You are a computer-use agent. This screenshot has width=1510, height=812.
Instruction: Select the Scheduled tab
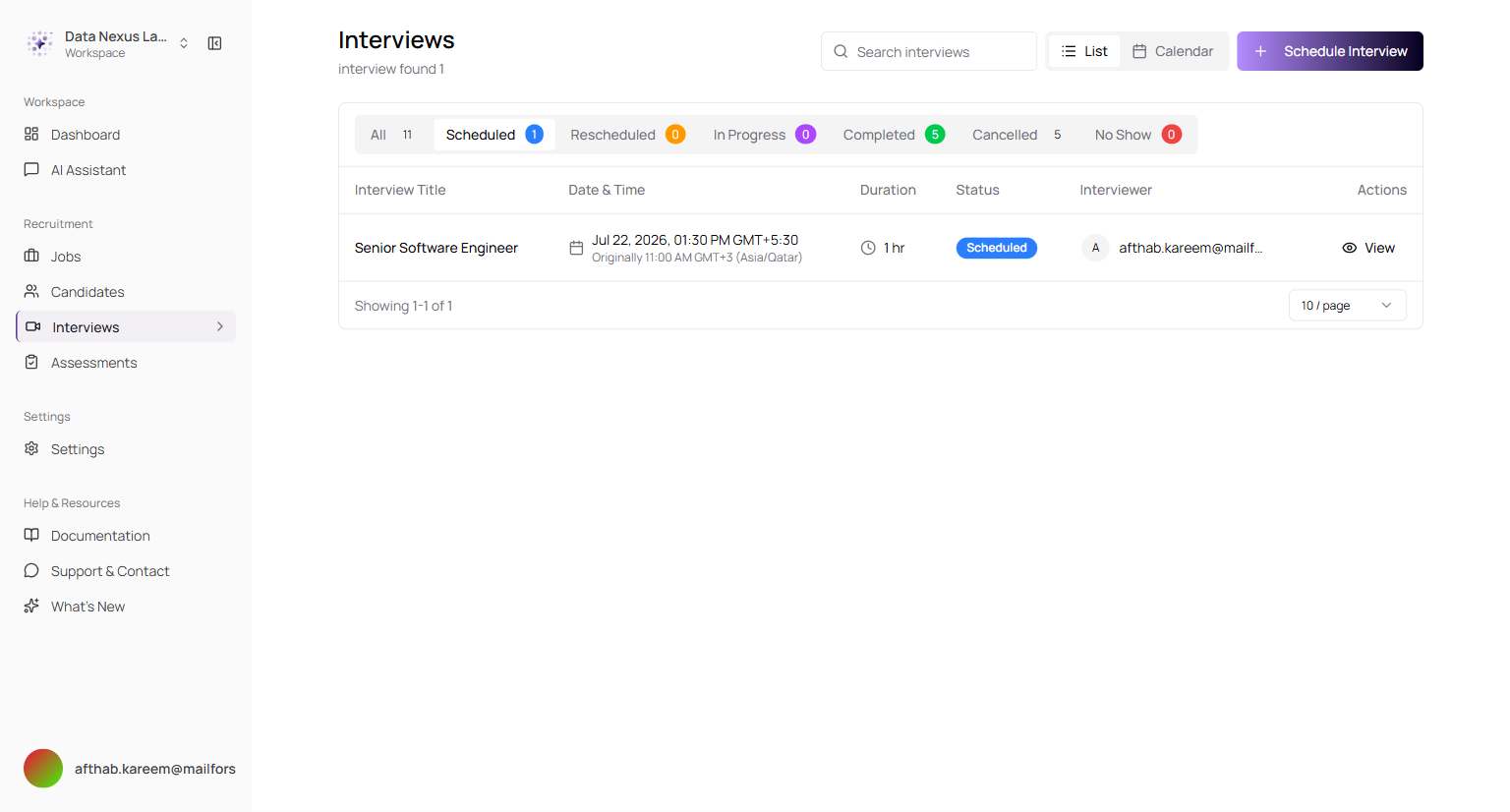coord(494,135)
